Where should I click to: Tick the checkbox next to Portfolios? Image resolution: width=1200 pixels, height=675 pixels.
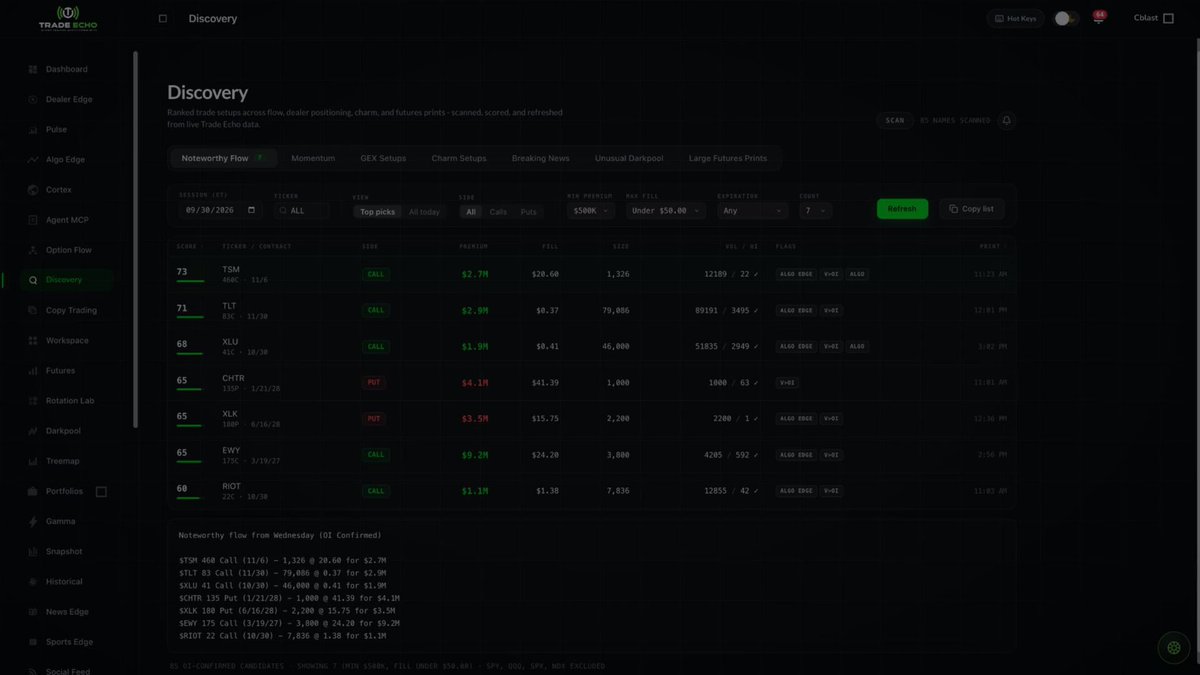[101, 492]
